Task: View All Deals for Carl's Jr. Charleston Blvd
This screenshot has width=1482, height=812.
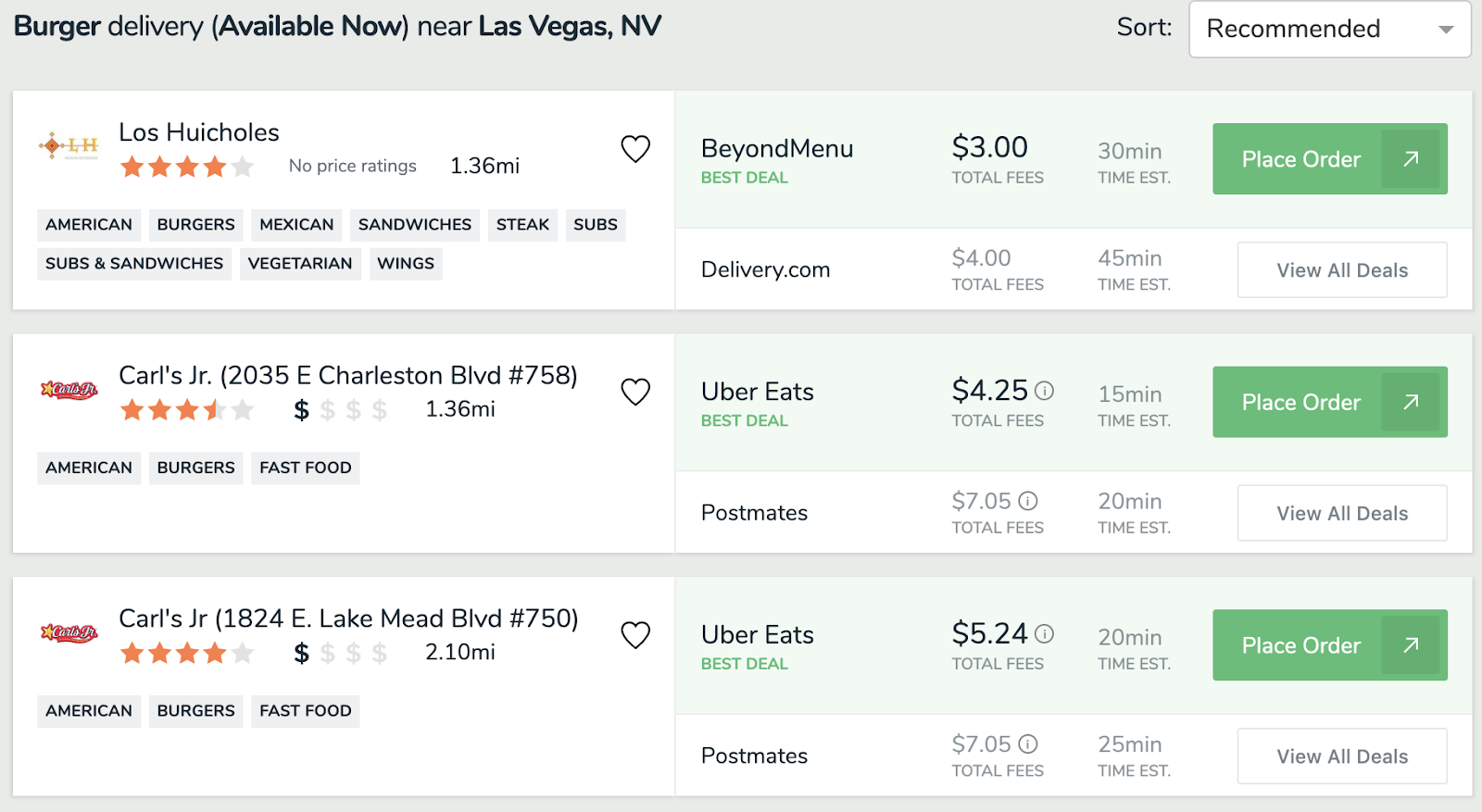Action: 1342,514
